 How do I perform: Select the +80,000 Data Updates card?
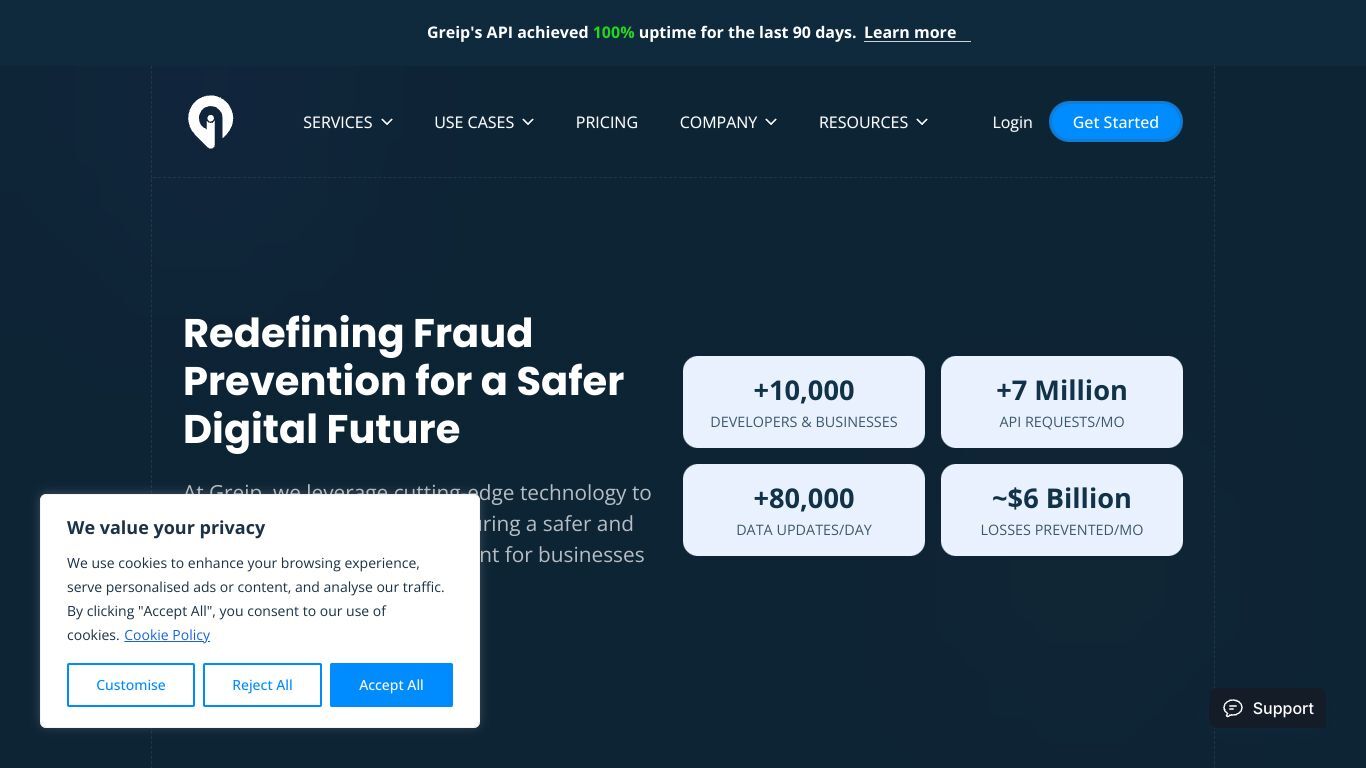[804, 510]
